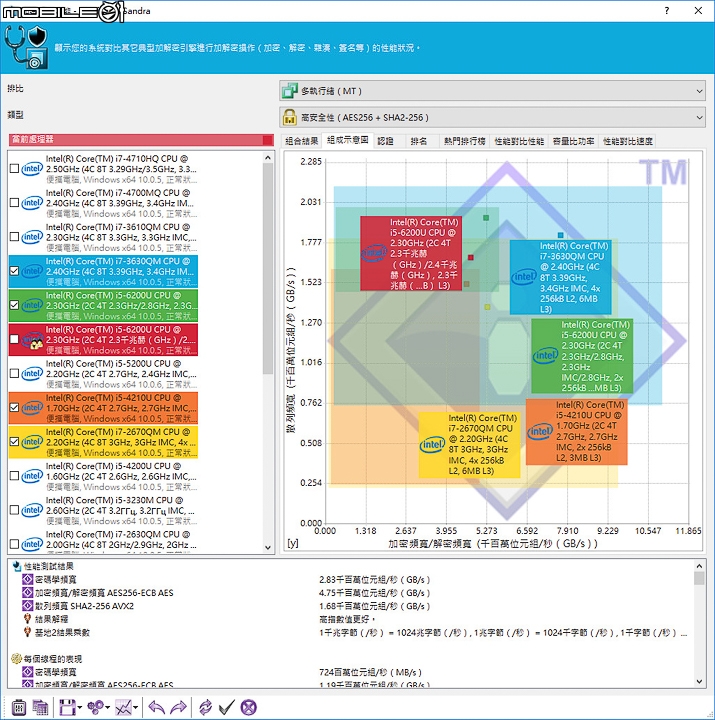Click Intel logo next to i7-3610QM entry

click(32, 237)
